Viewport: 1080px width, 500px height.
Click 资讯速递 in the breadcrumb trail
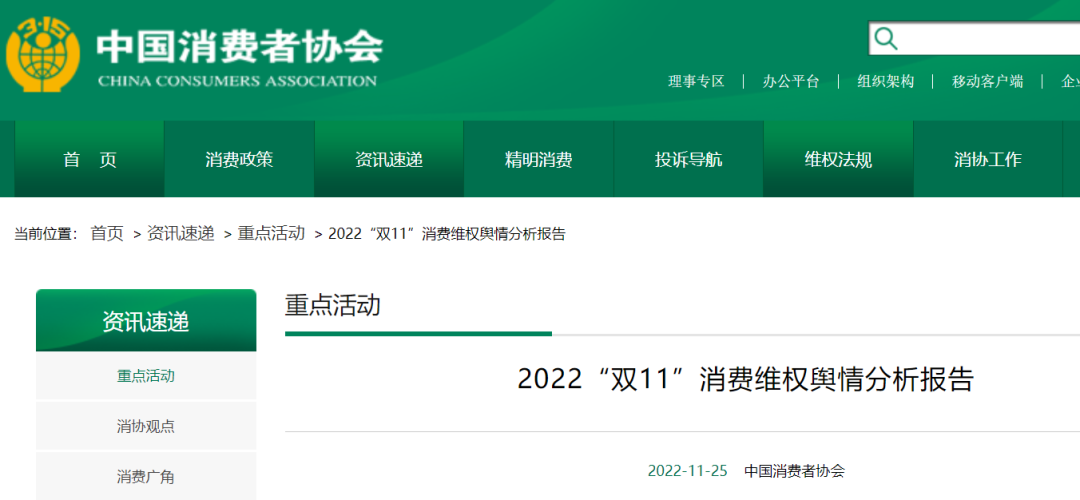coord(180,233)
